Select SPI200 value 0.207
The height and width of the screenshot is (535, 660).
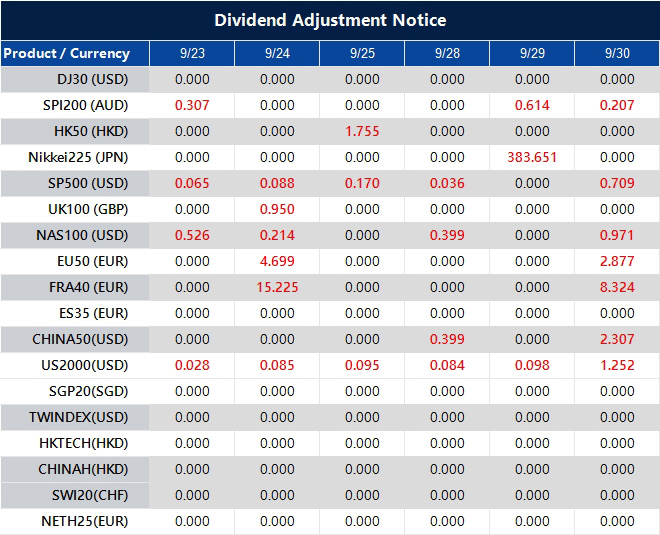click(x=617, y=105)
